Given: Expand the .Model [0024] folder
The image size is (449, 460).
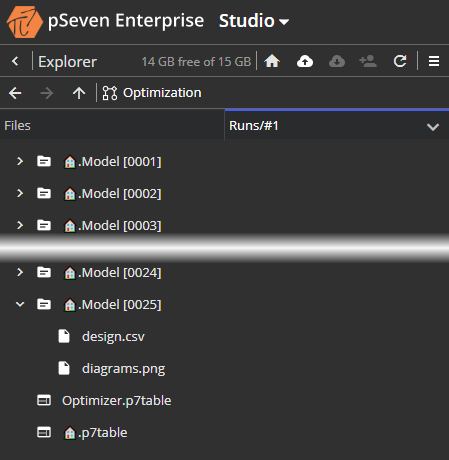Looking at the screenshot, I should coord(20,272).
